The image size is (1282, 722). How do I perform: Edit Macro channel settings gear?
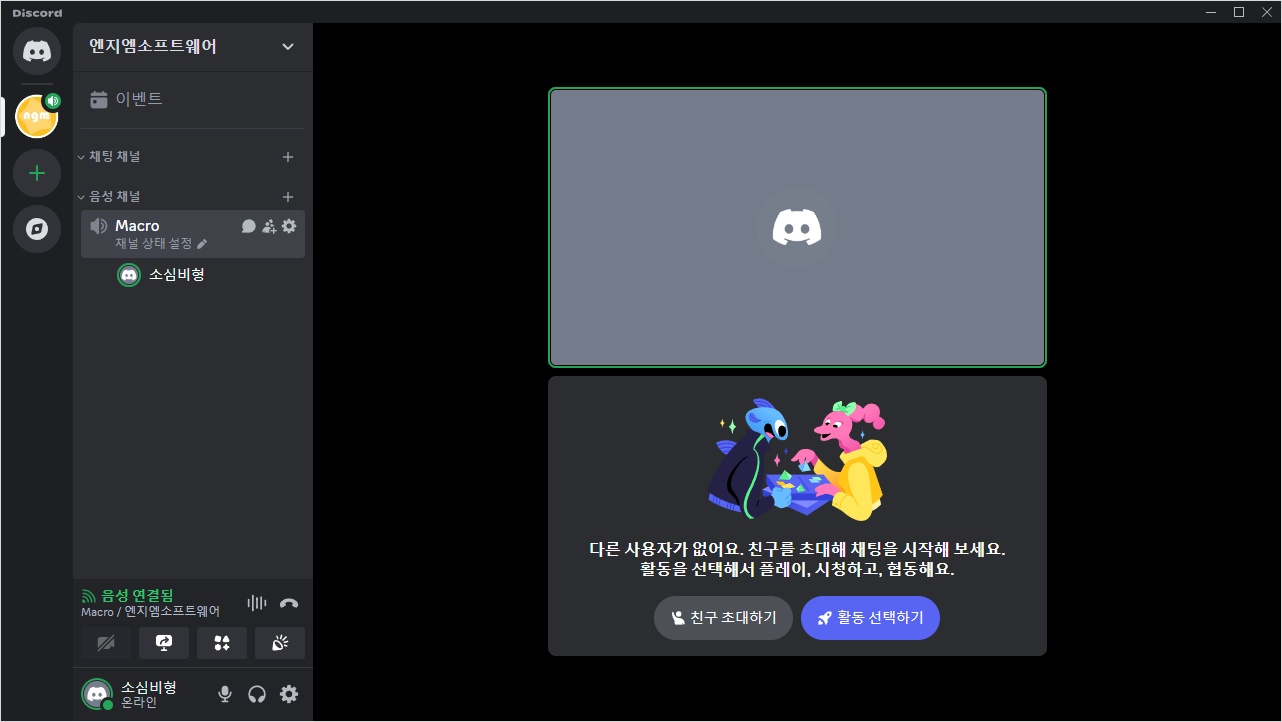click(289, 226)
